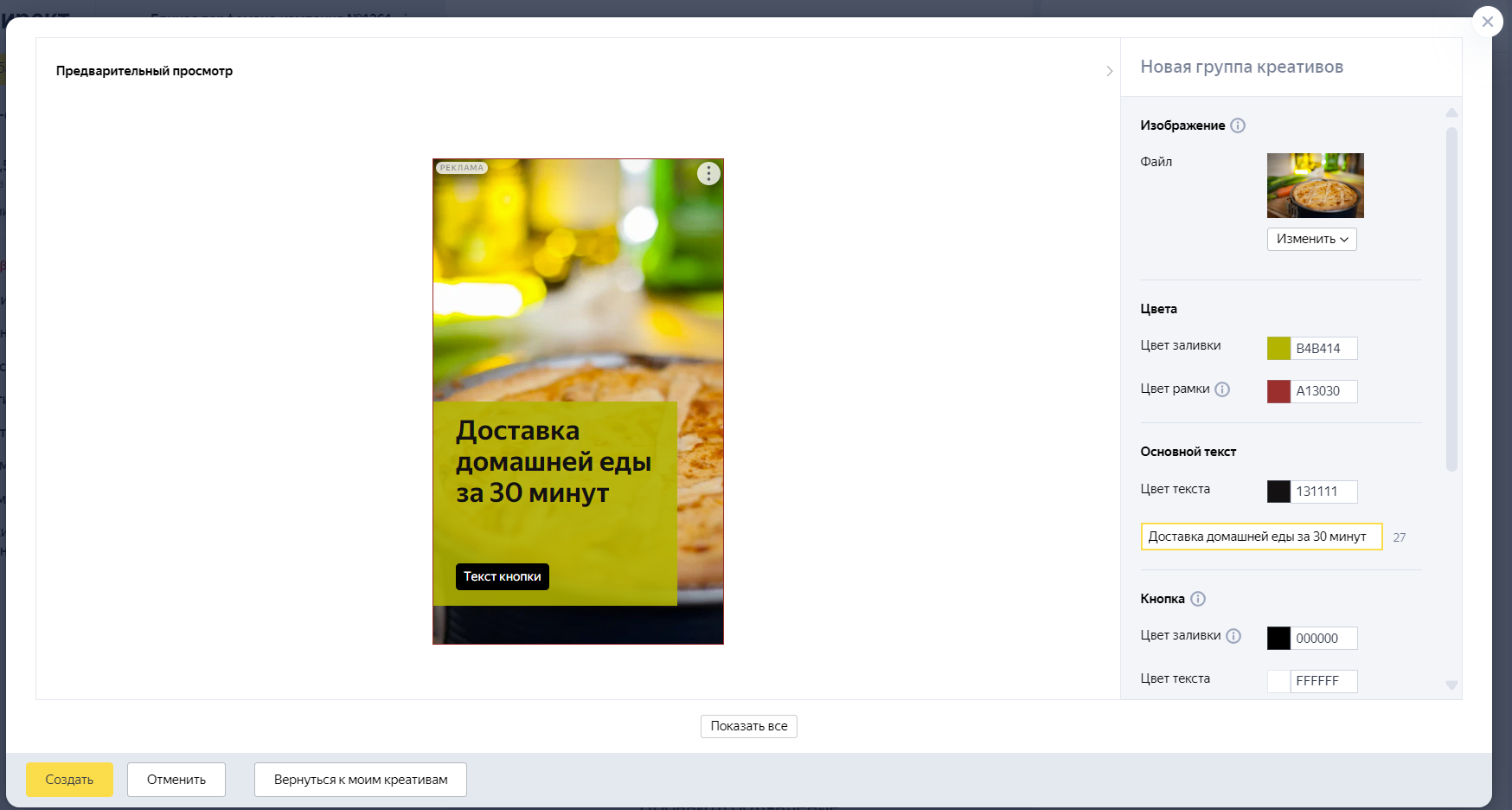
Task: Edit text color hex field 131111
Action: (x=1324, y=492)
